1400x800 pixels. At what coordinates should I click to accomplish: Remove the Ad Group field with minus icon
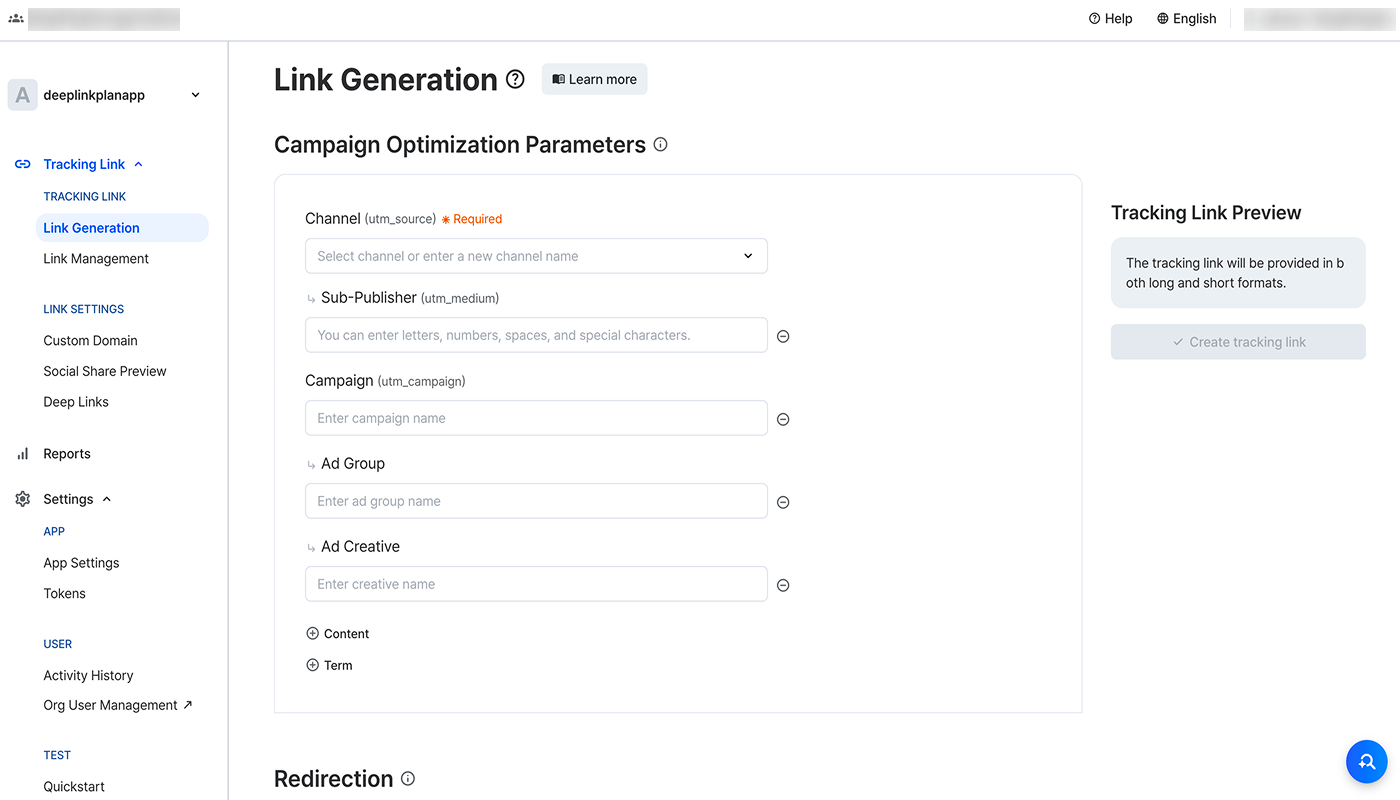coord(783,503)
